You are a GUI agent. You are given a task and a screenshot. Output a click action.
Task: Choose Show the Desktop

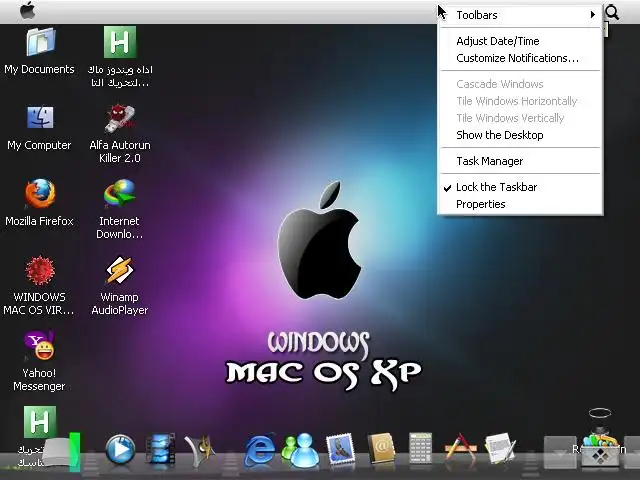click(x=520, y=135)
